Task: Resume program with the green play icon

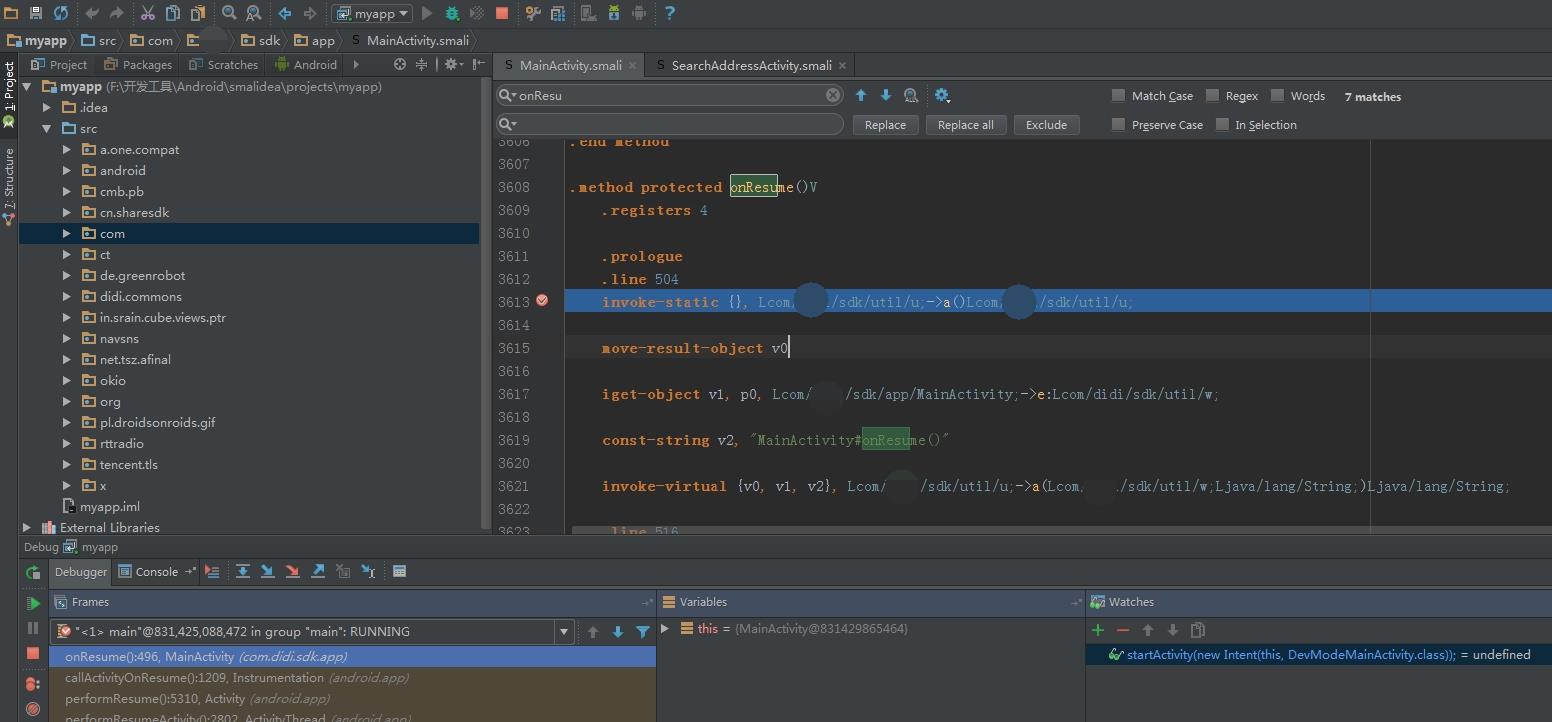Action: click(33, 603)
